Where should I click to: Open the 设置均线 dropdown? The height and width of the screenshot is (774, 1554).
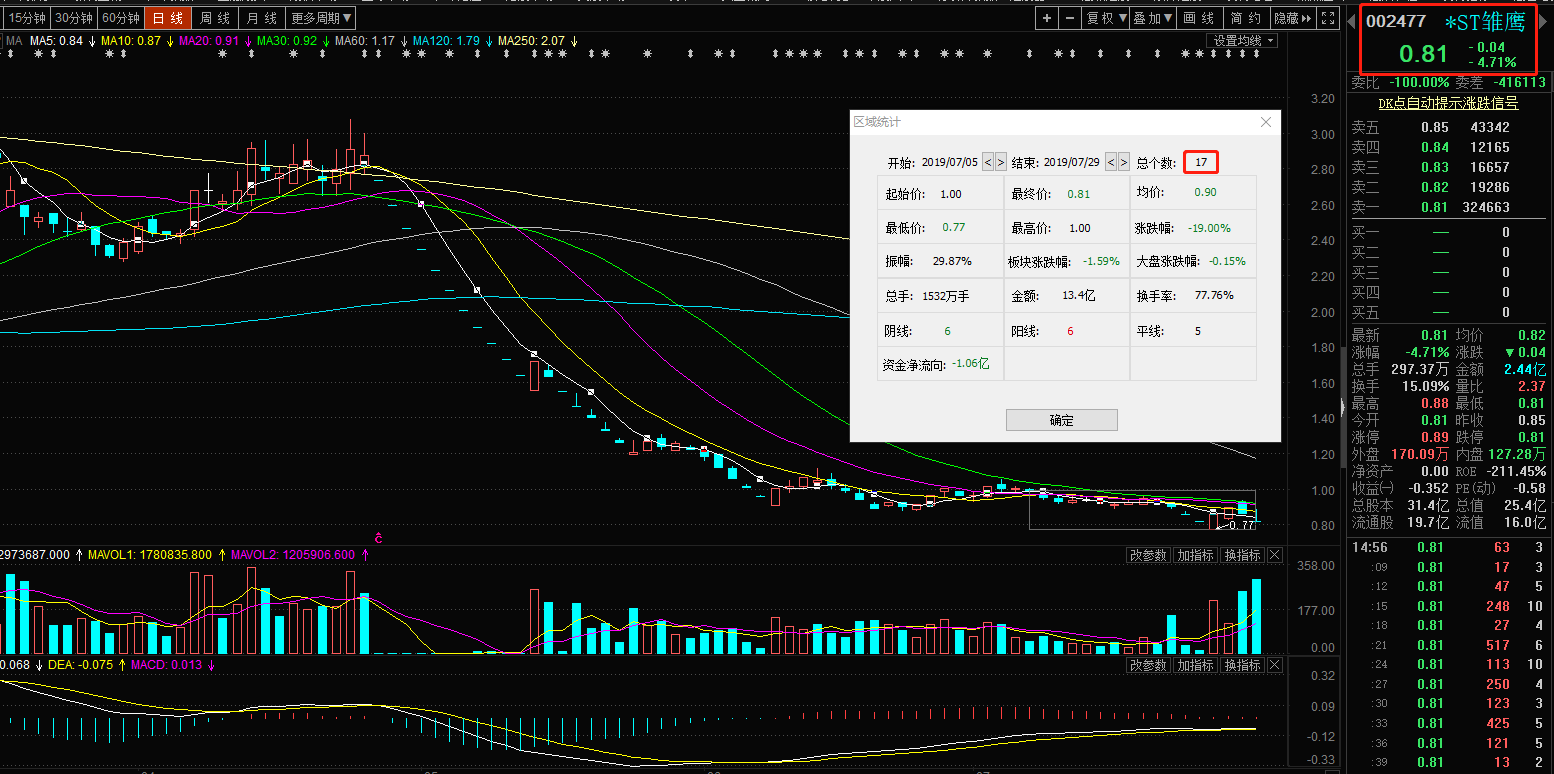tap(1243, 40)
